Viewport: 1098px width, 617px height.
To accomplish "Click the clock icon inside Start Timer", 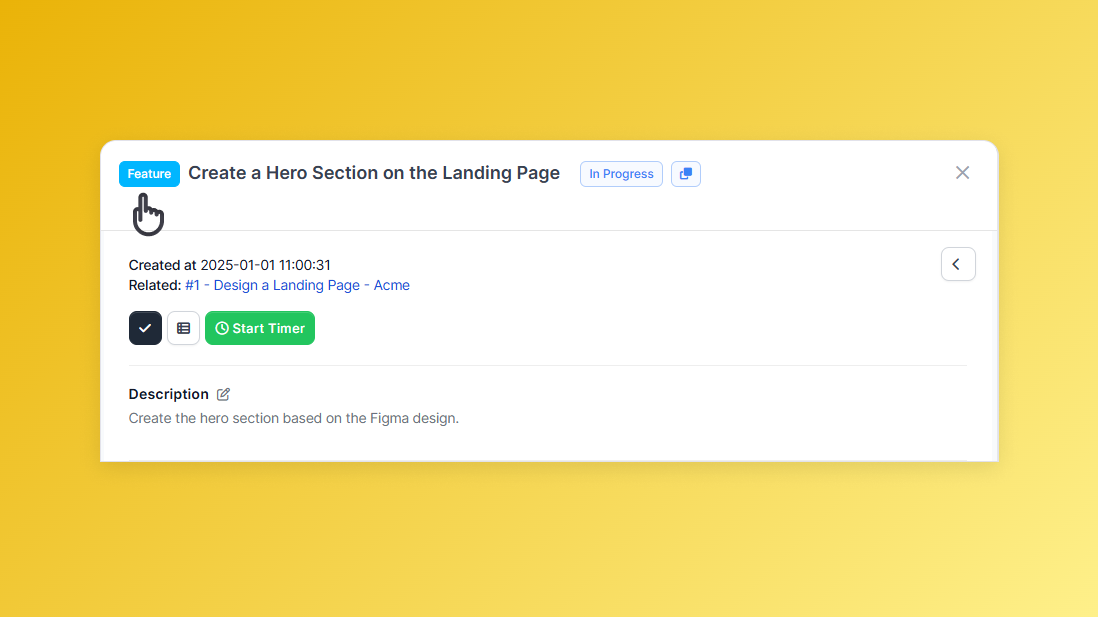I will click(x=222, y=328).
